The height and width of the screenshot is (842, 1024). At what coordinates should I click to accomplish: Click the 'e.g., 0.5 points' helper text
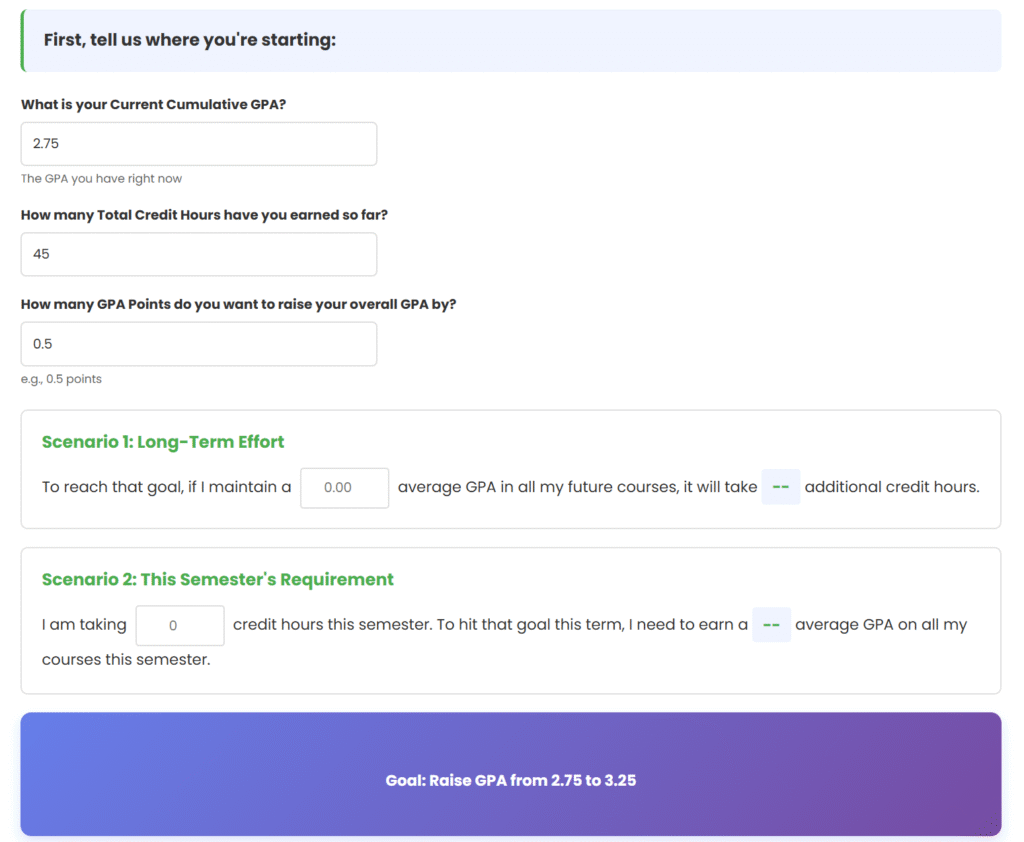61,379
